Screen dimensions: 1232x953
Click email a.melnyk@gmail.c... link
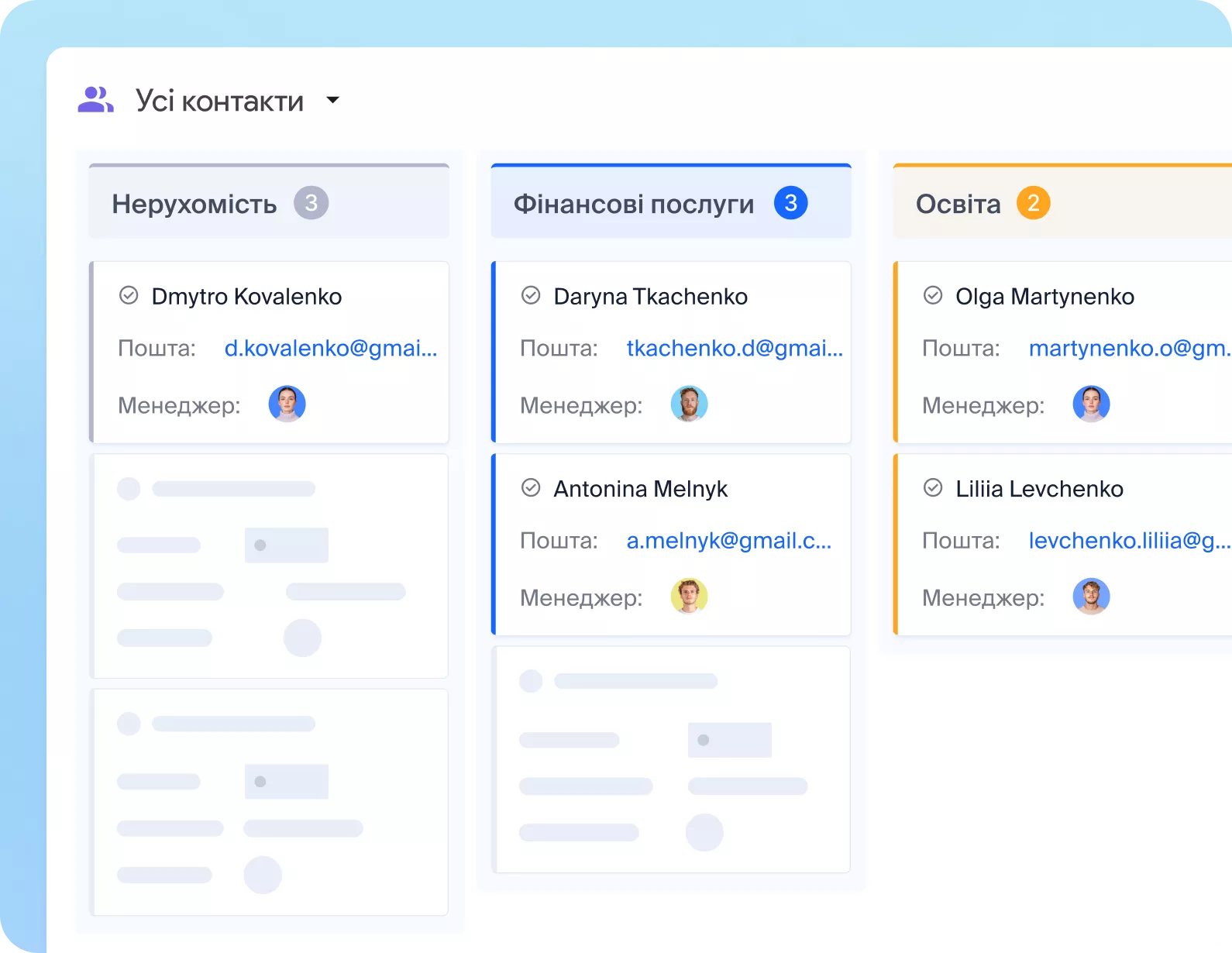pyautogui.click(x=728, y=541)
